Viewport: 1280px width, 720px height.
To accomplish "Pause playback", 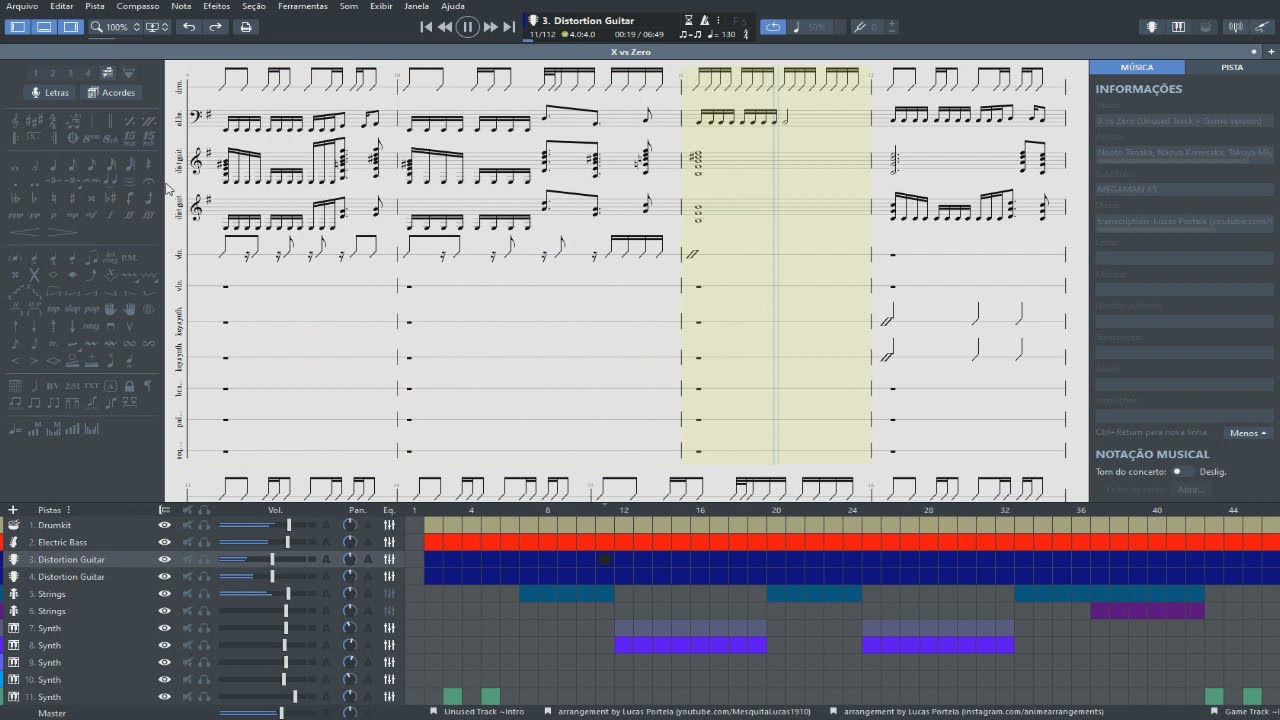I will (x=467, y=27).
